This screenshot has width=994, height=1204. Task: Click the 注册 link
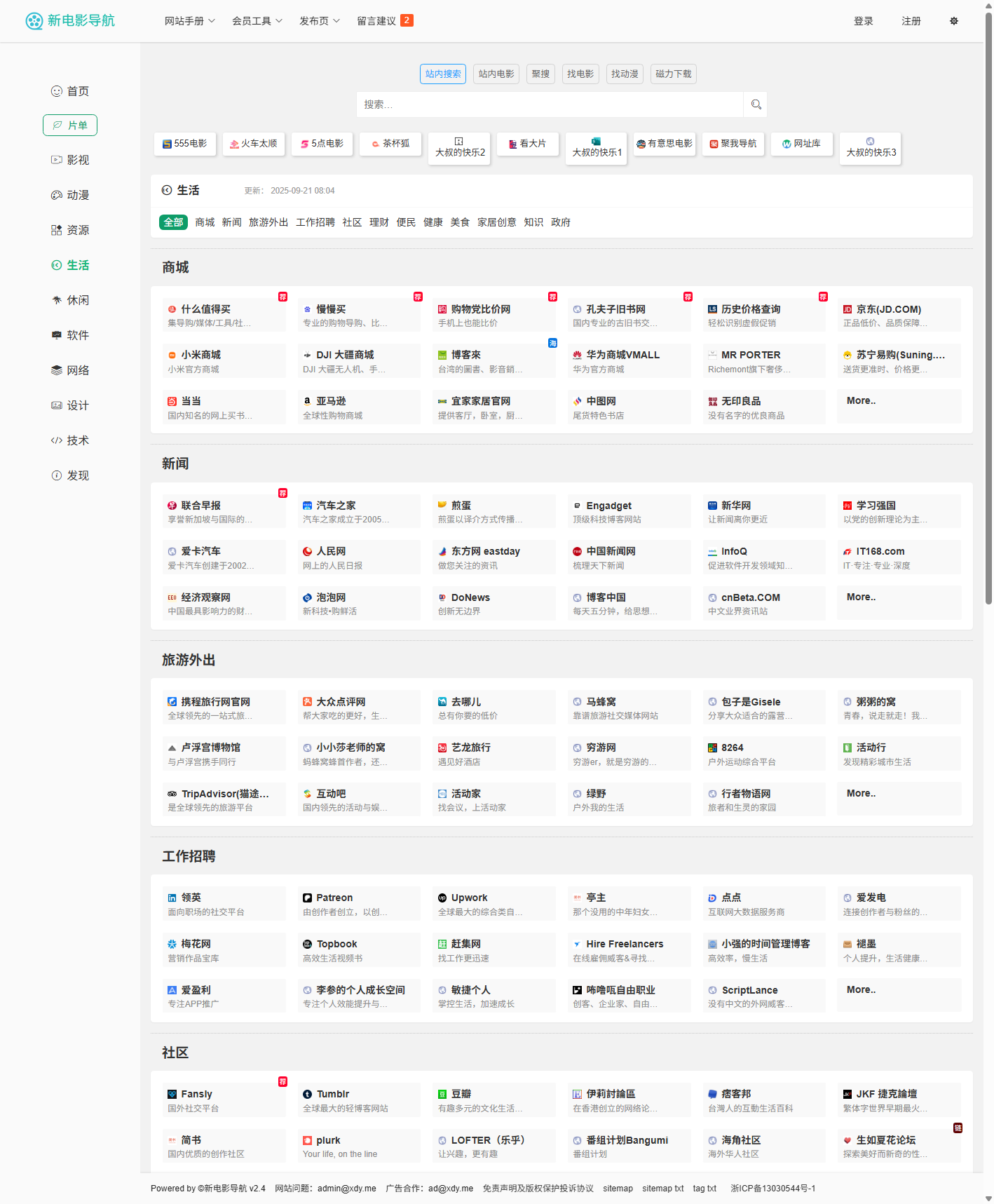[x=911, y=21]
